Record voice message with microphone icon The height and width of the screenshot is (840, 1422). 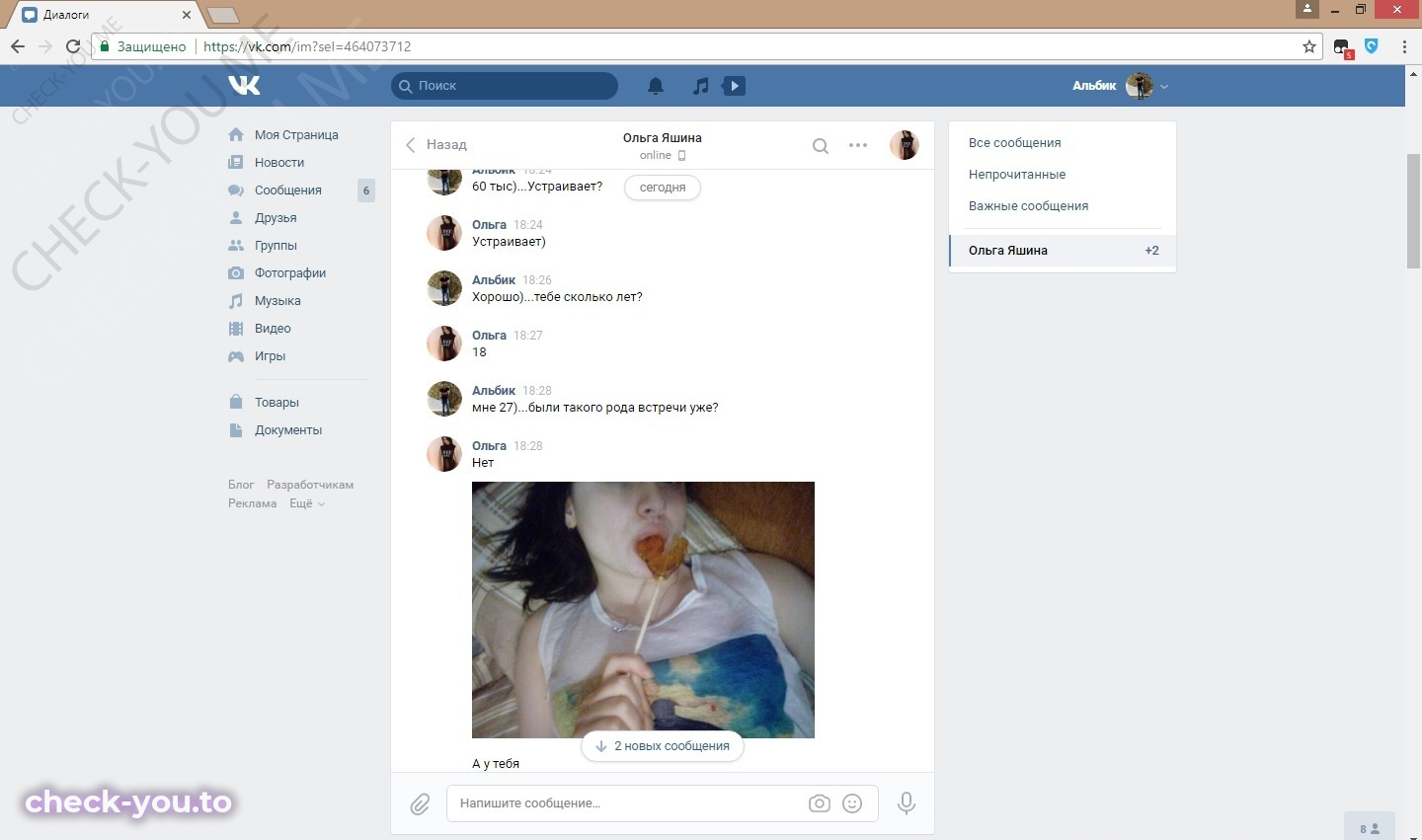pos(906,803)
